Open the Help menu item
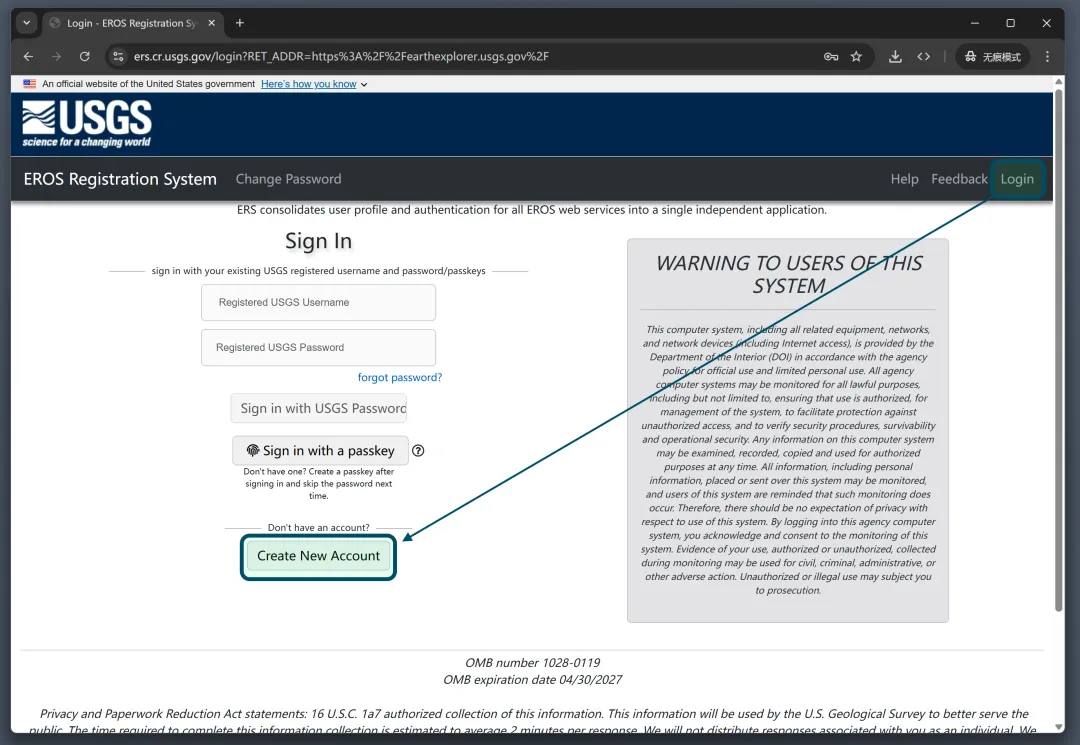 click(904, 179)
